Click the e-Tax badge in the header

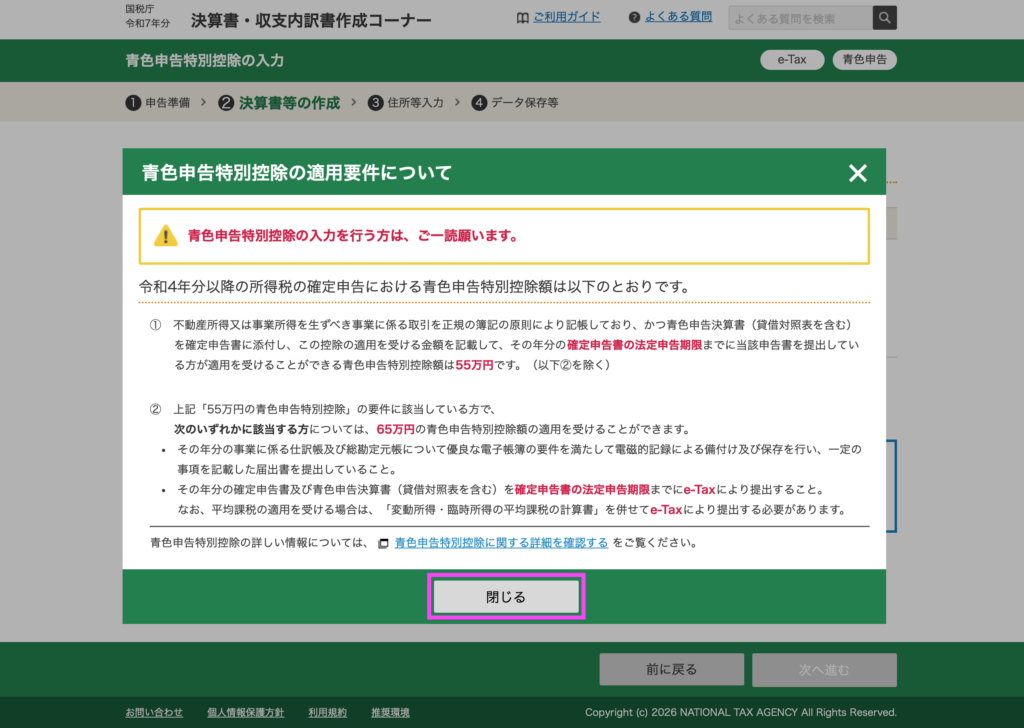(791, 60)
